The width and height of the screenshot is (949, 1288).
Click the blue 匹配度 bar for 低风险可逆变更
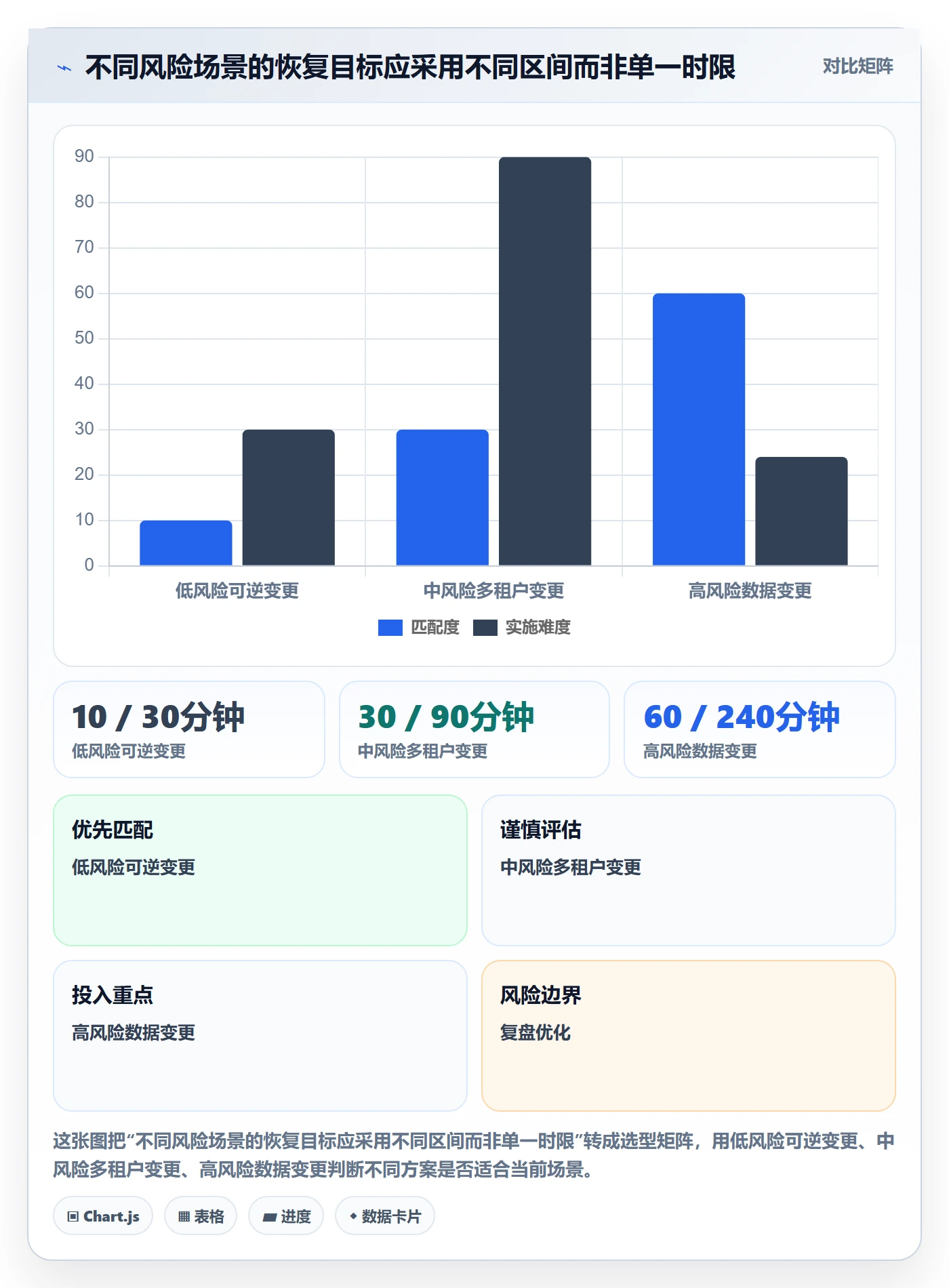click(x=186, y=542)
